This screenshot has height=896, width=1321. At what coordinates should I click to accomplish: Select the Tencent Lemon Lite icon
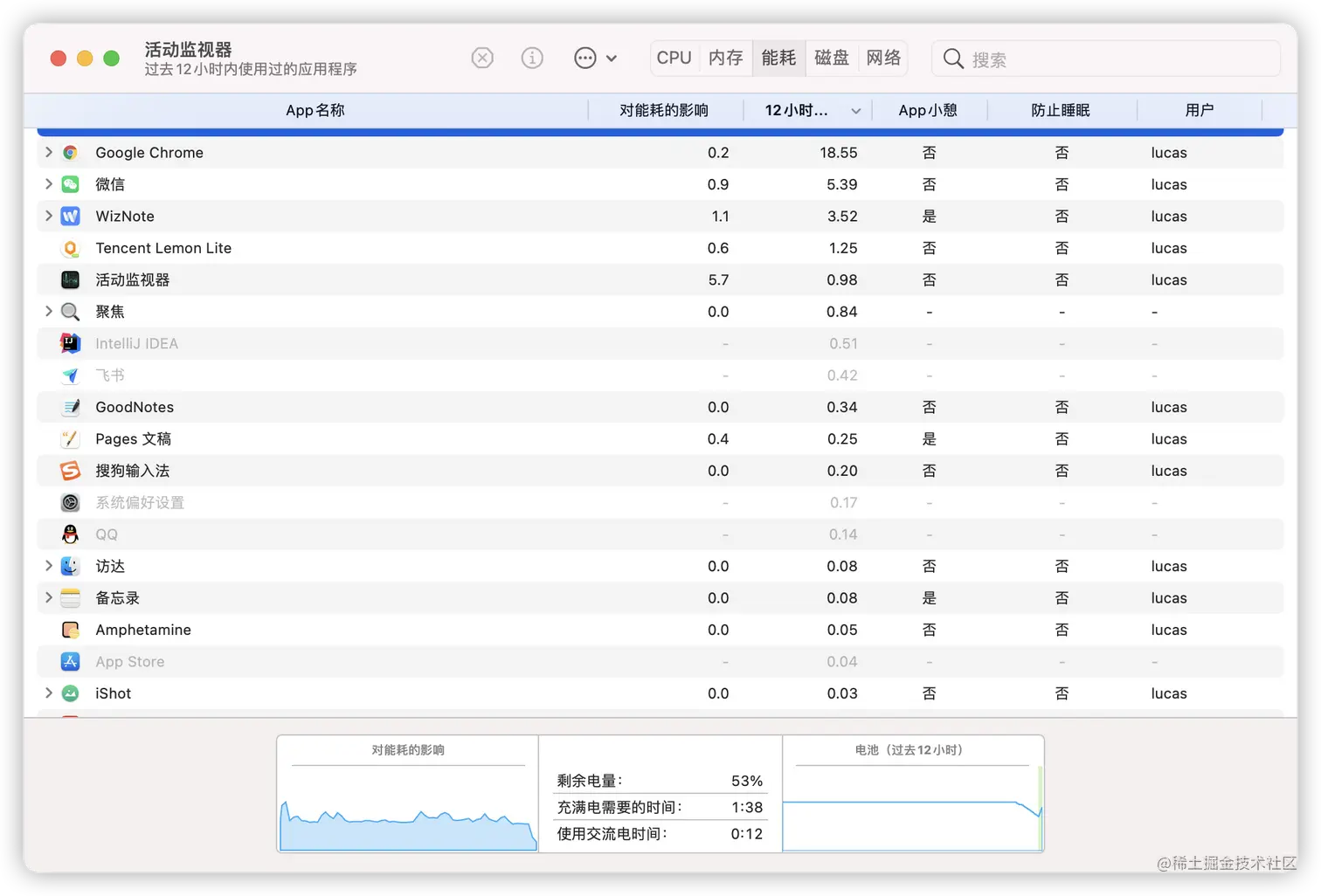tap(70, 248)
